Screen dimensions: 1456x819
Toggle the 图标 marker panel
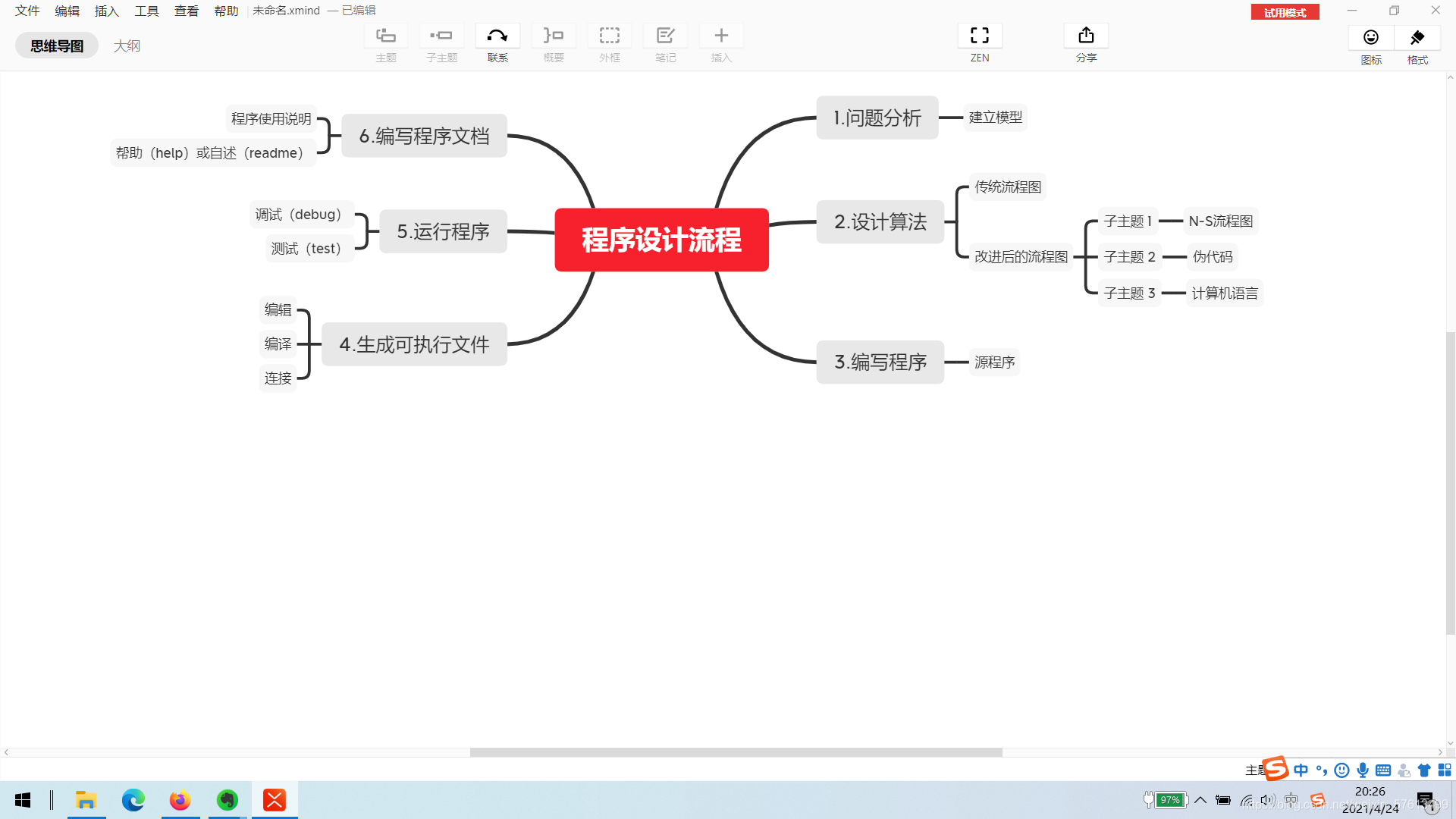[1371, 38]
